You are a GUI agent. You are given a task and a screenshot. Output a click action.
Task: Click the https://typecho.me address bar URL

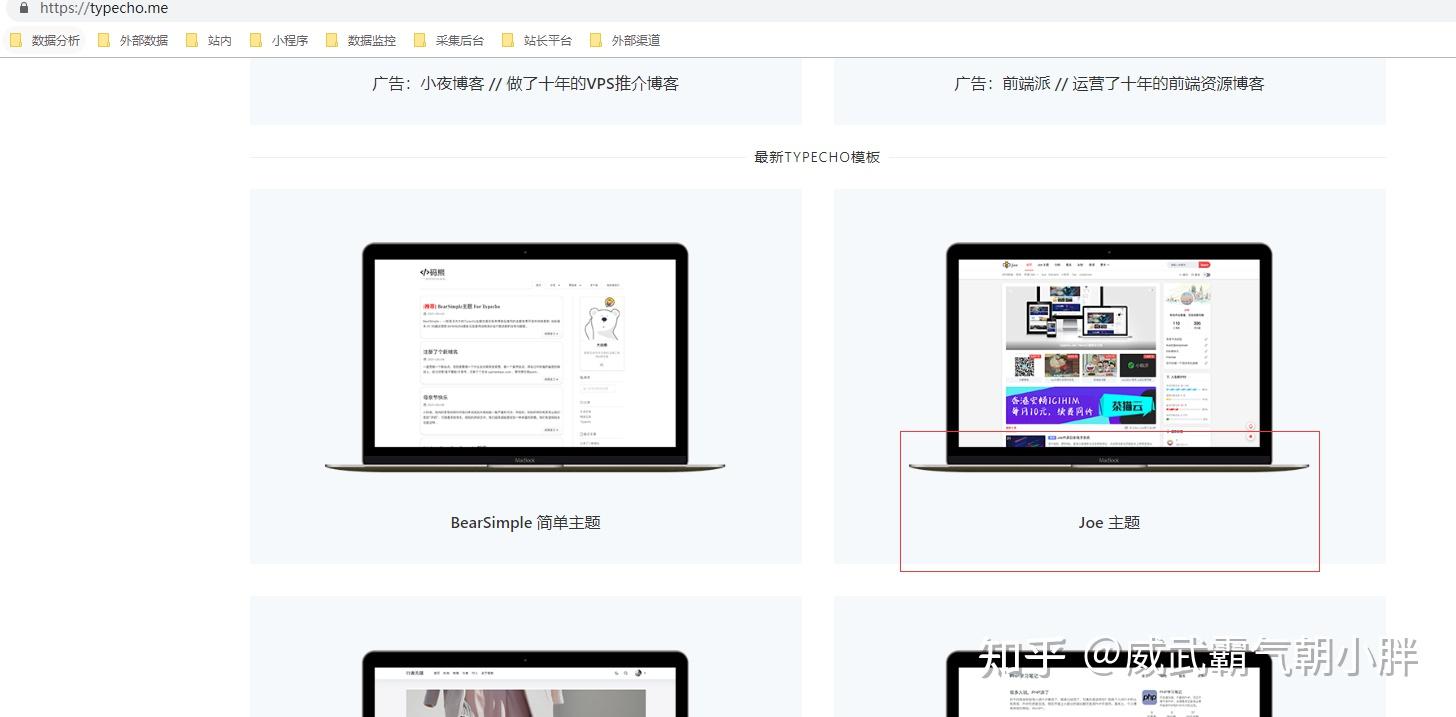click(104, 8)
